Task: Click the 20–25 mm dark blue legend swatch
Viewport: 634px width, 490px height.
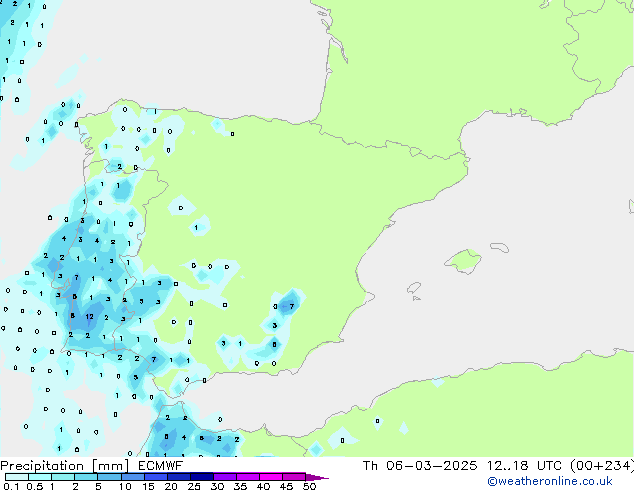Action: [x=178, y=477]
